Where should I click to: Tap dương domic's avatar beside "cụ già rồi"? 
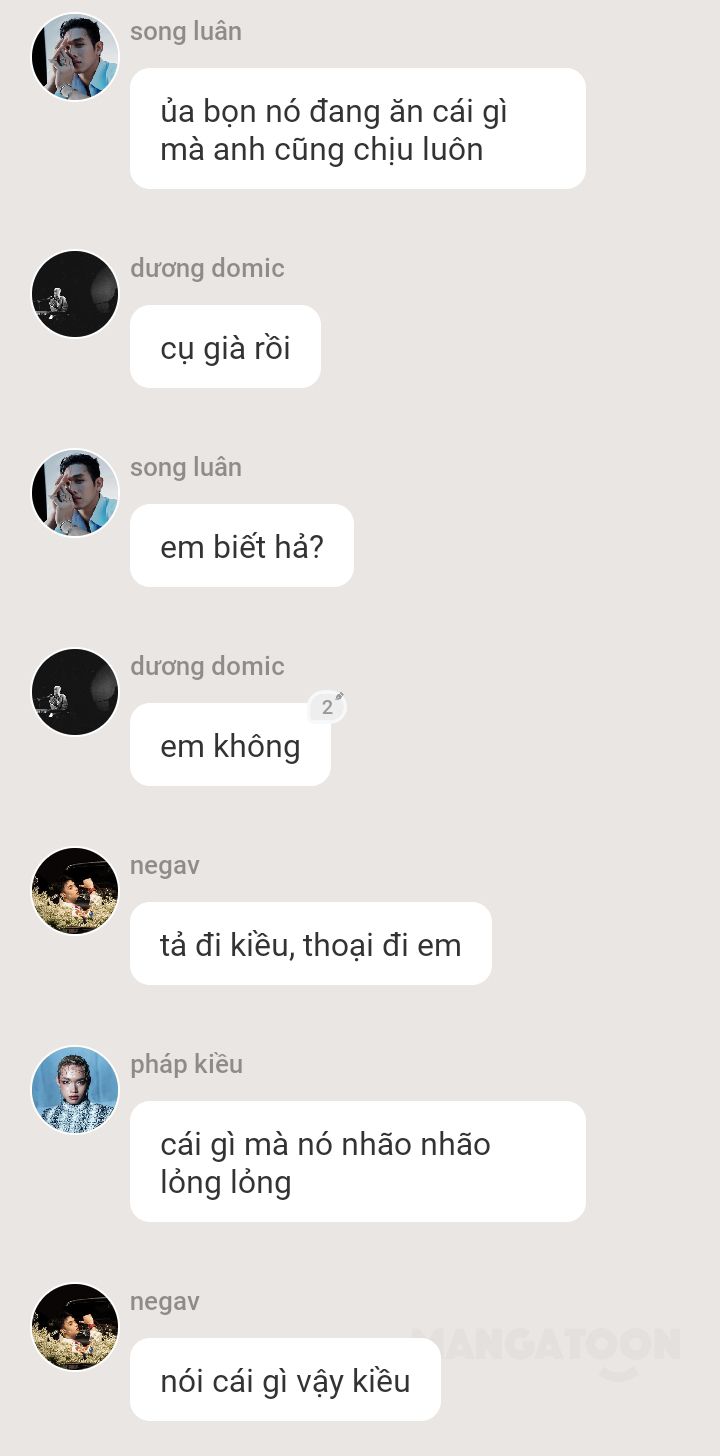tap(75, 294)
